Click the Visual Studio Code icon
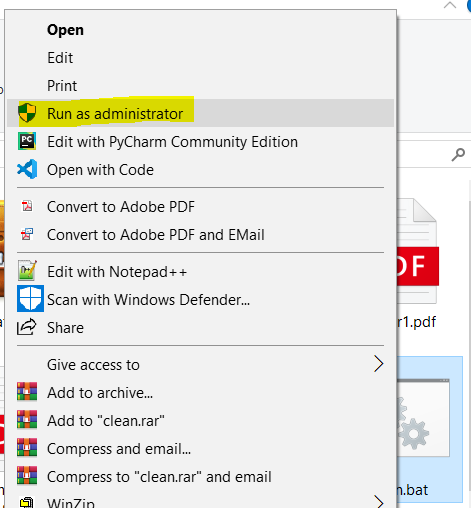 click(27, 169)
